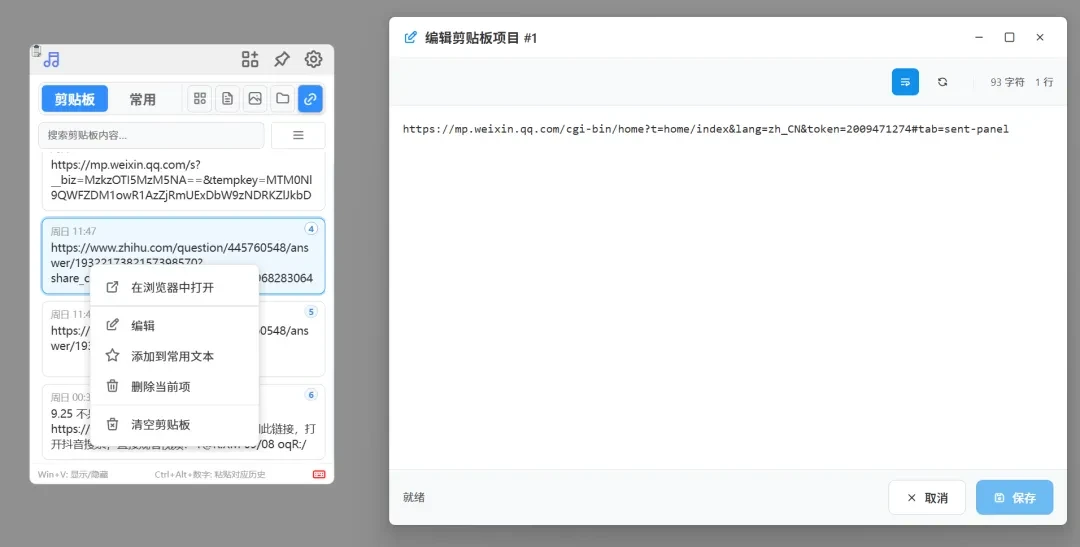Choose 删除当前项 from context menu
Screen dimensions: 1080x547
[x=175, y=386]
